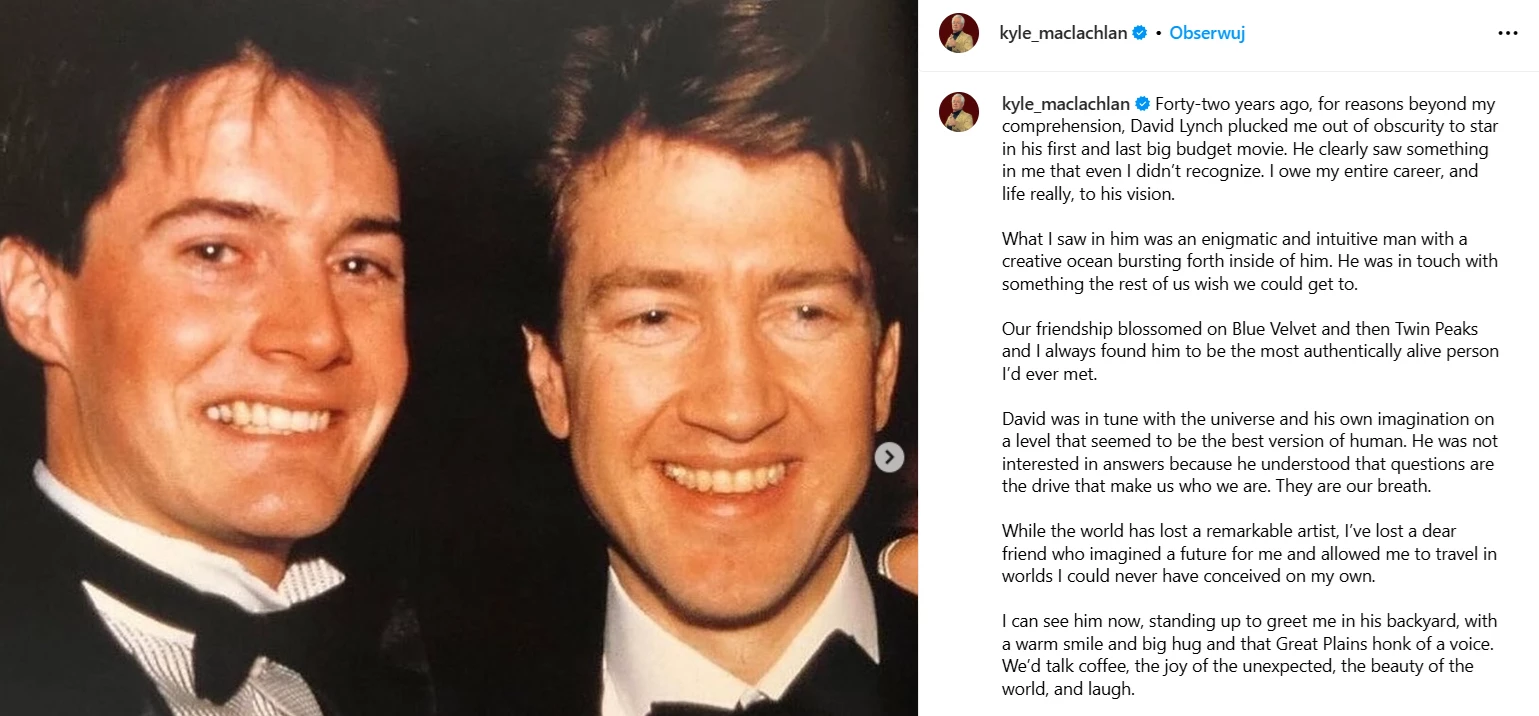The image size is (1539, 716).
Task: Click the "I can see him now" paragraph
Action: click(1250, 655)
